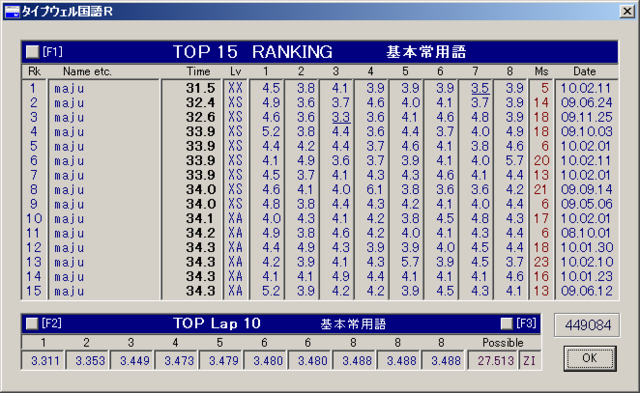Close the タイプウェル国語R window
640x393 pixels.
627,11
